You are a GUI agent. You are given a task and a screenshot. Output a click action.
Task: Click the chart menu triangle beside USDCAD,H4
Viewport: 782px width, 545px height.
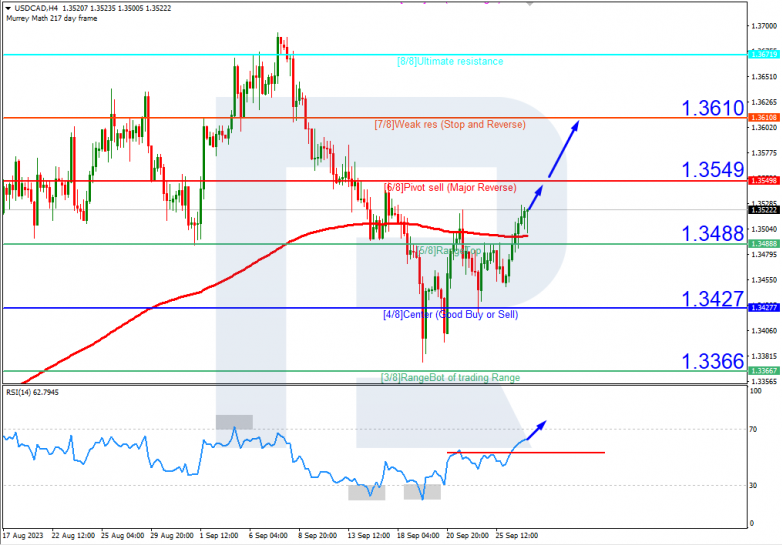click(x=8, y=8)
